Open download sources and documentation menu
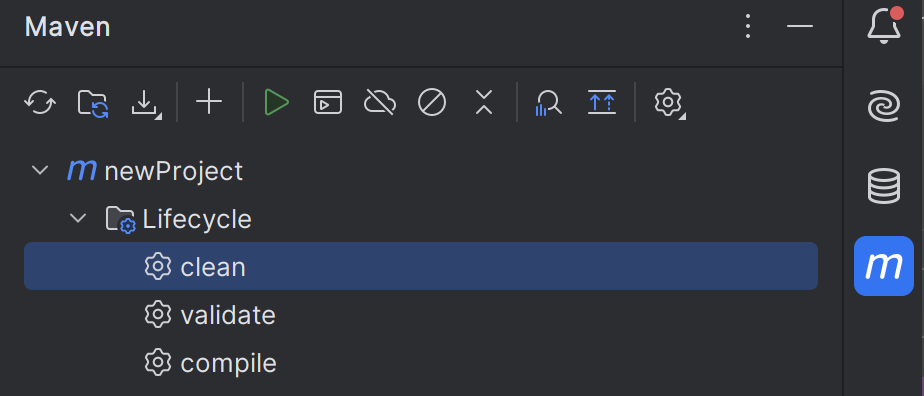The image size is (924, 396). tap(146, 104)
